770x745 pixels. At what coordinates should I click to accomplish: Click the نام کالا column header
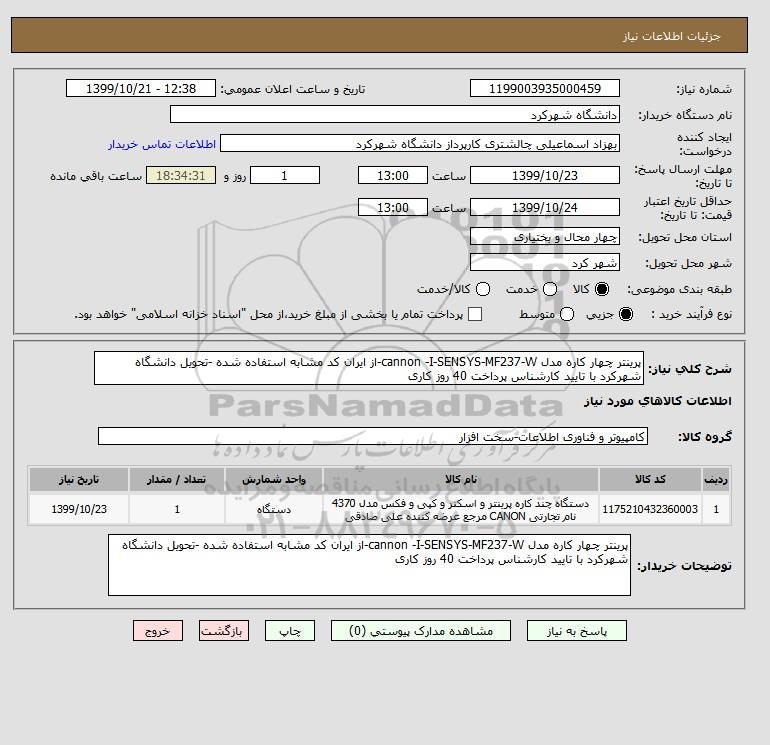(x=461, y=479)
